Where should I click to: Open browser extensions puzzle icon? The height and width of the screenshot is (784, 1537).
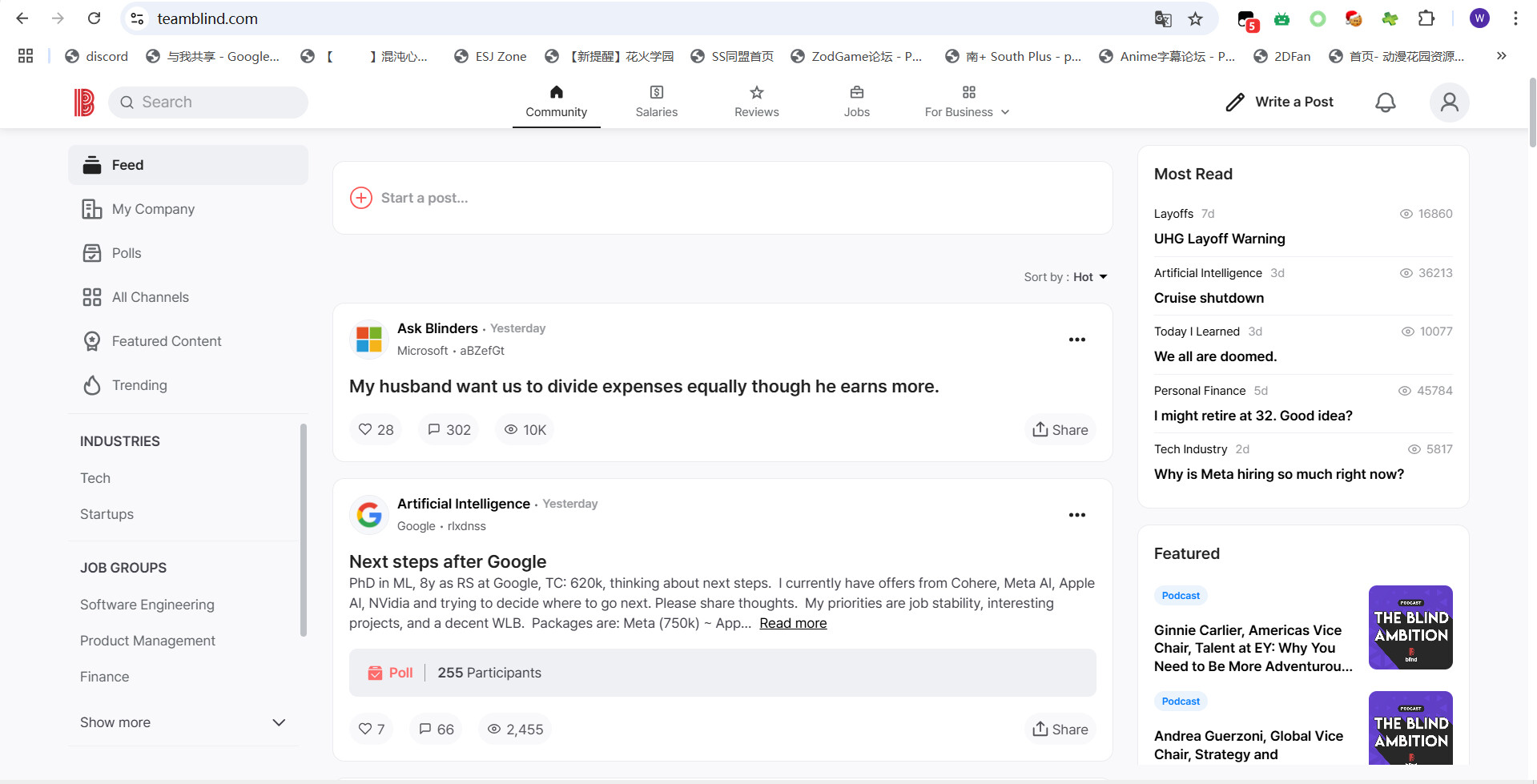(1426, 18)
